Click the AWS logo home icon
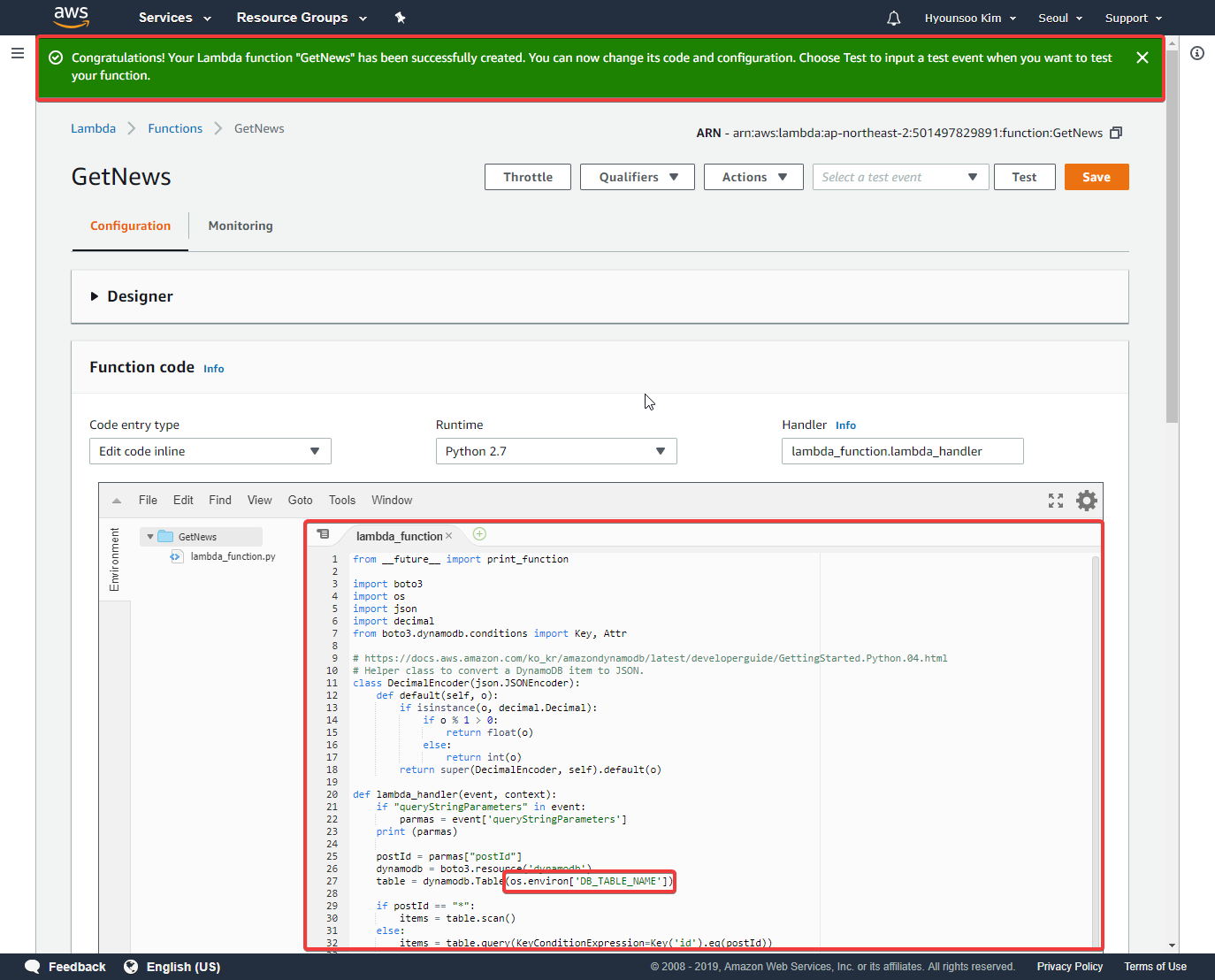Screen dimensions: 1215x980 (71, 17)
